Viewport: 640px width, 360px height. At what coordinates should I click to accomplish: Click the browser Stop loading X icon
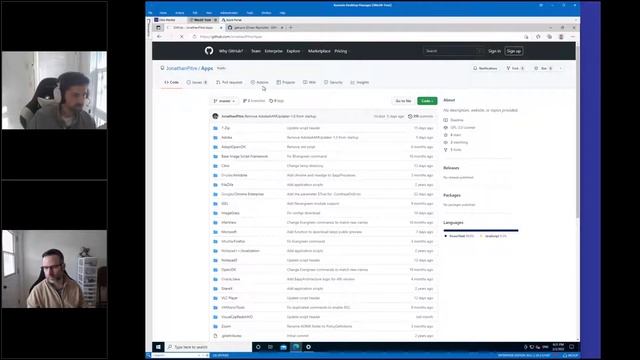point(182,37)
